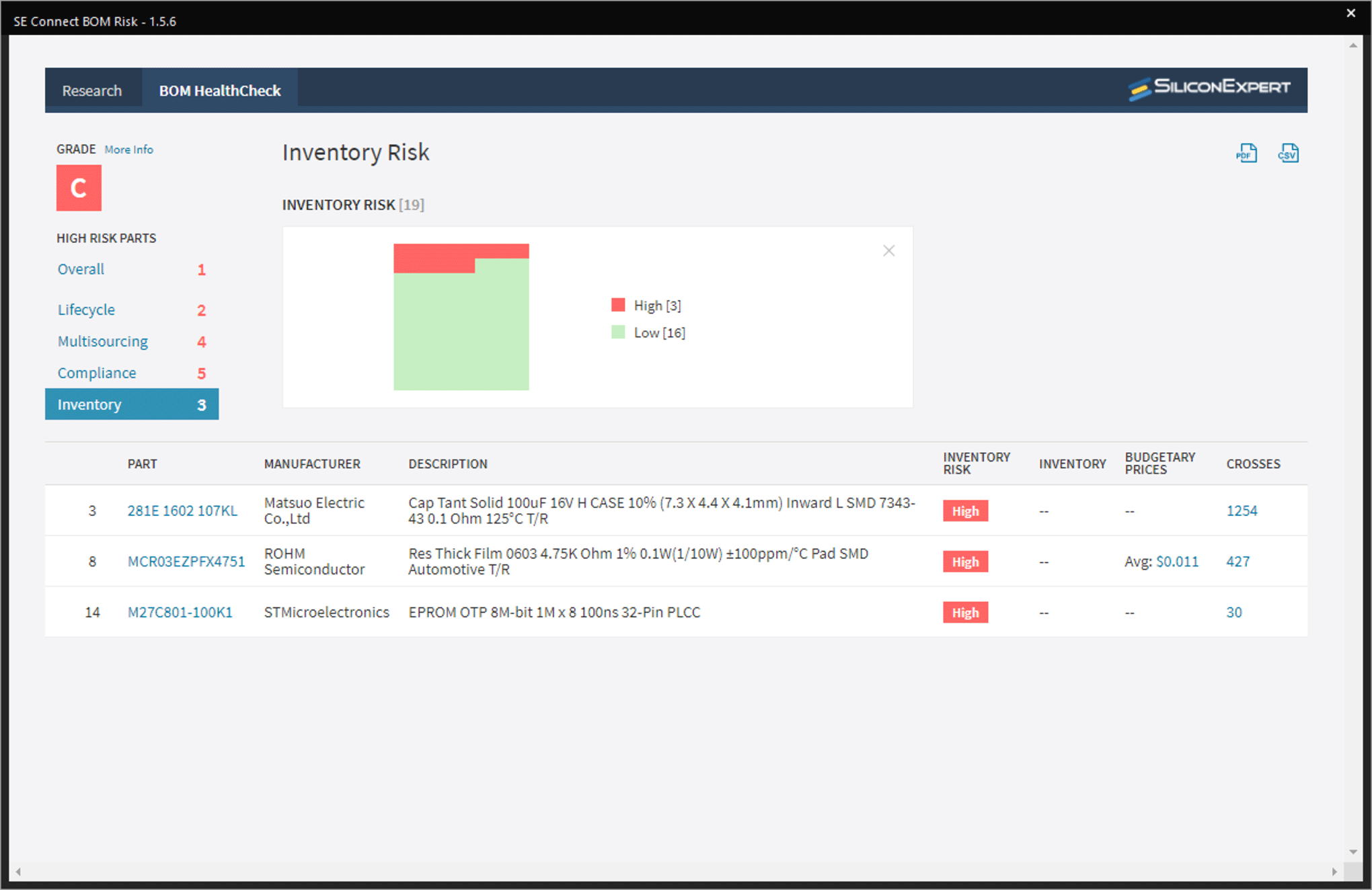Click the green Low legend swatch
1372x890 pixels.
618,332
